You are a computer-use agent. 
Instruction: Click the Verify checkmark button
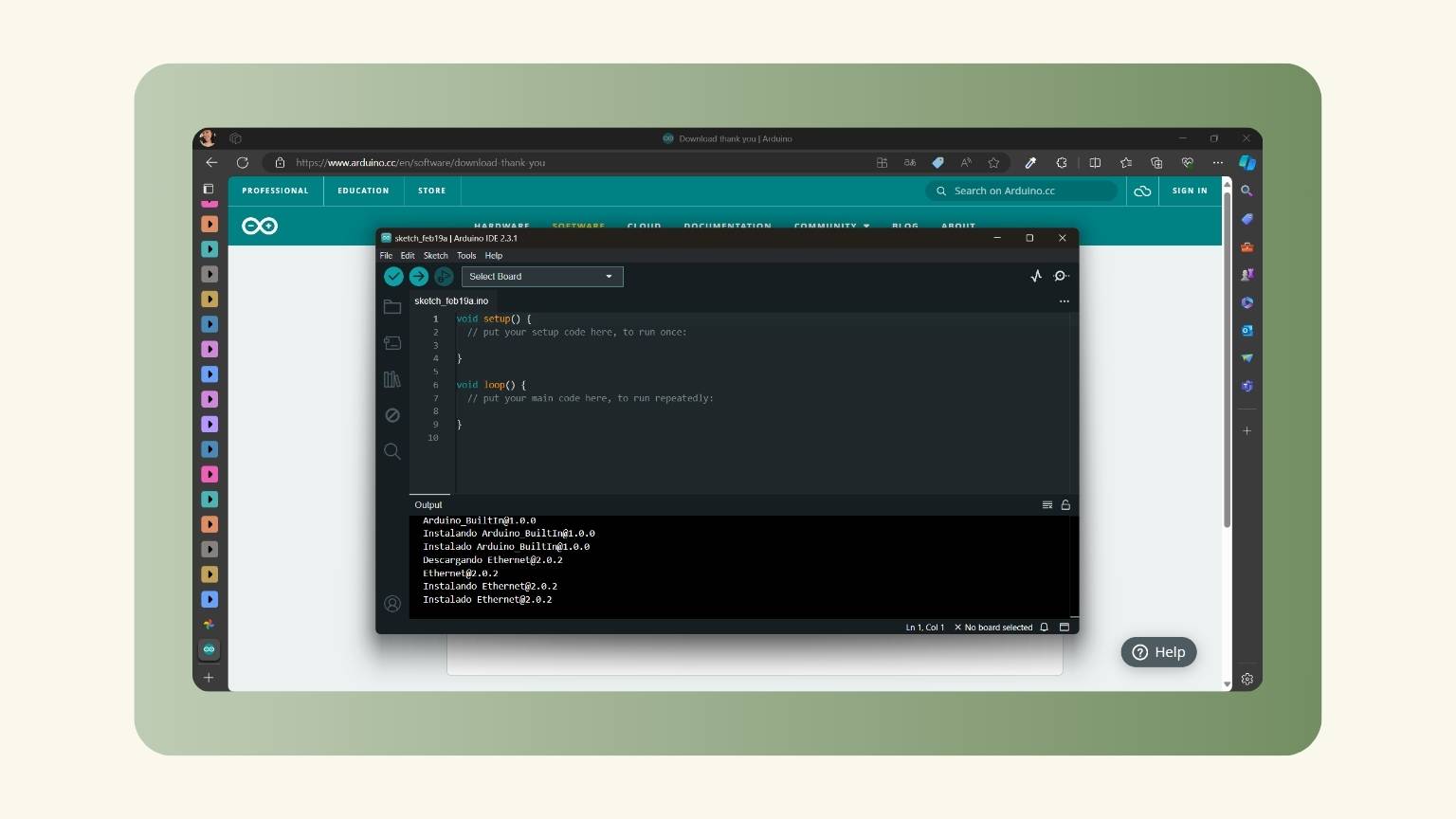coord(393,277)
